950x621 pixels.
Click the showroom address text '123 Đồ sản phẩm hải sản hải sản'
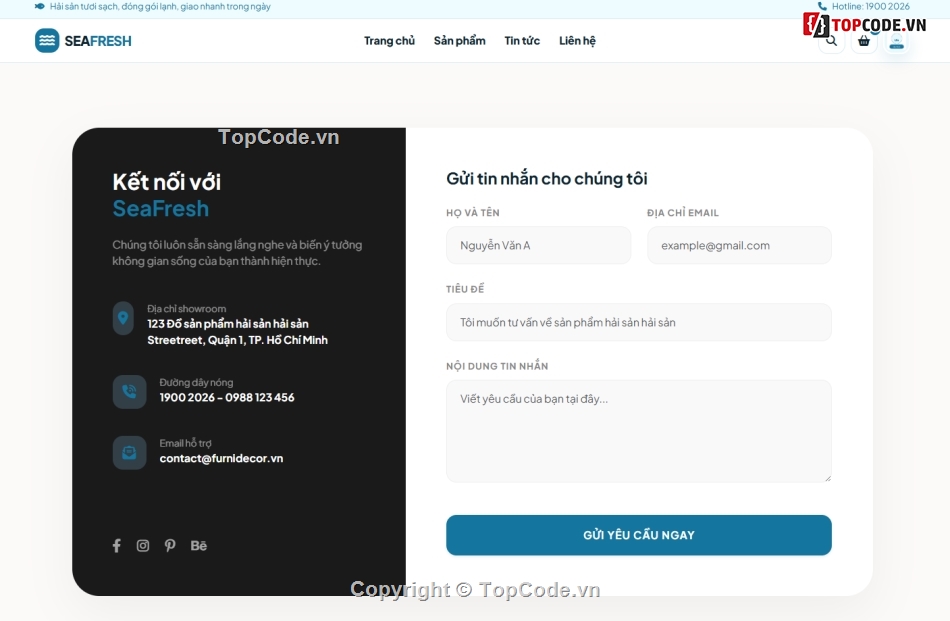click(x=228, y=324)
